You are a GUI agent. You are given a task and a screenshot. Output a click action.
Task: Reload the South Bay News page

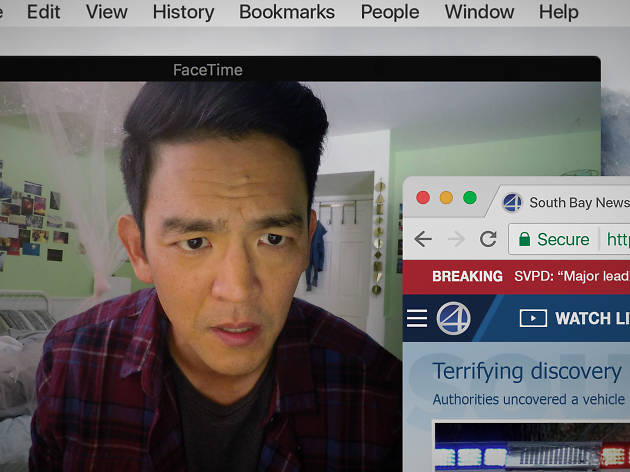[488, 239]
